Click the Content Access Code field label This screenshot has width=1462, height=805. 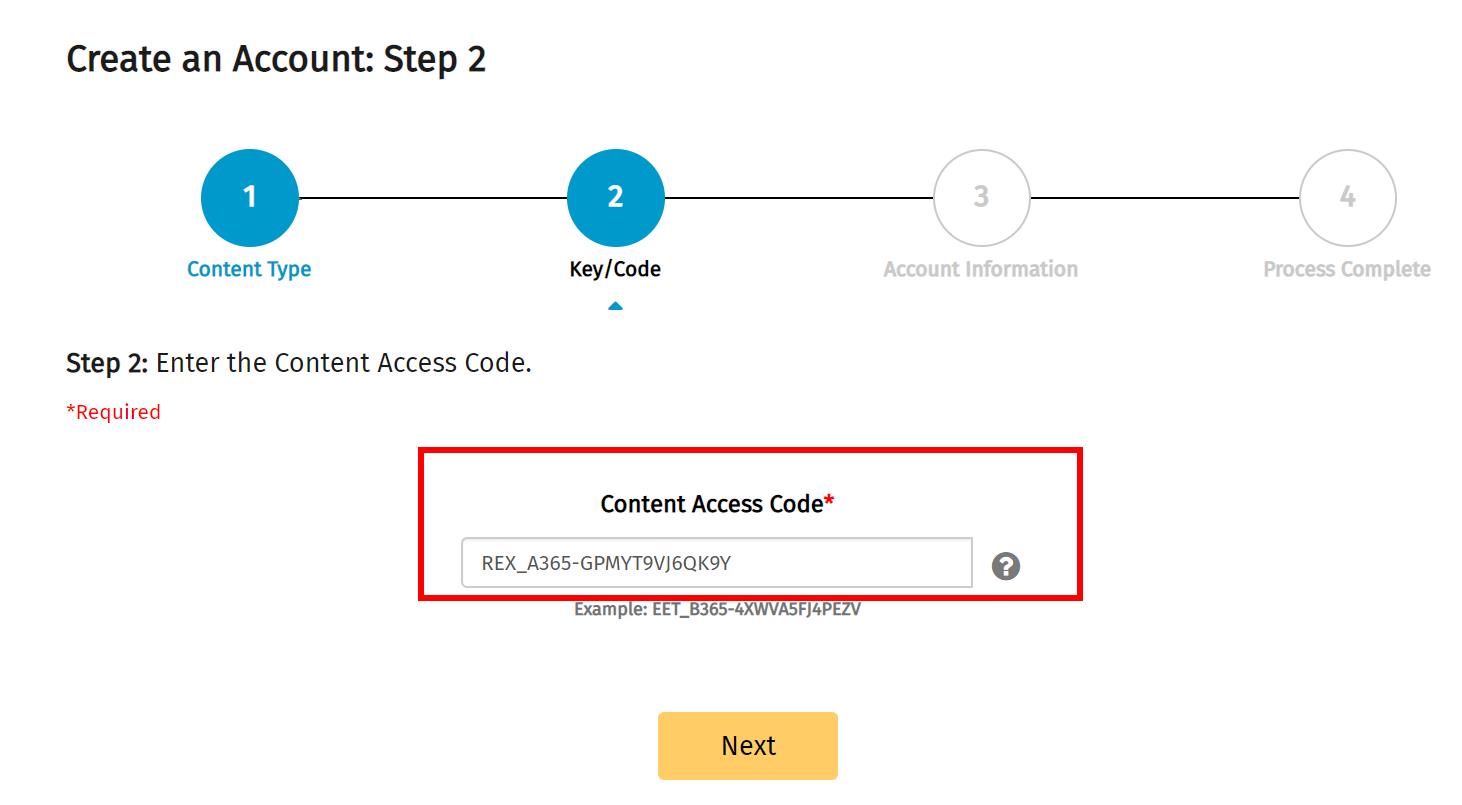[717, 504]
